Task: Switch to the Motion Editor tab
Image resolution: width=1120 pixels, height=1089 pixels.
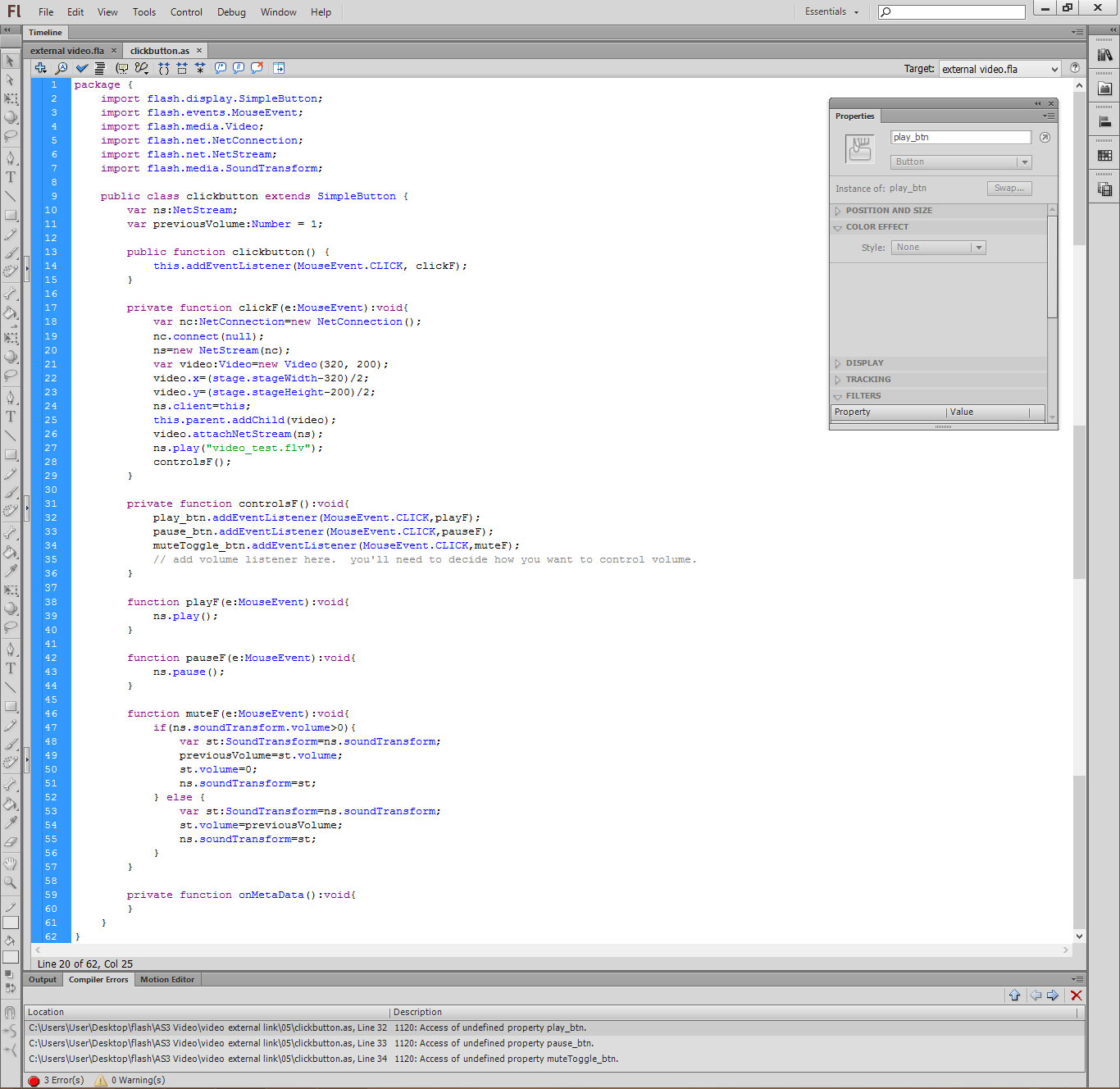Action: click(x=167, y=980)
